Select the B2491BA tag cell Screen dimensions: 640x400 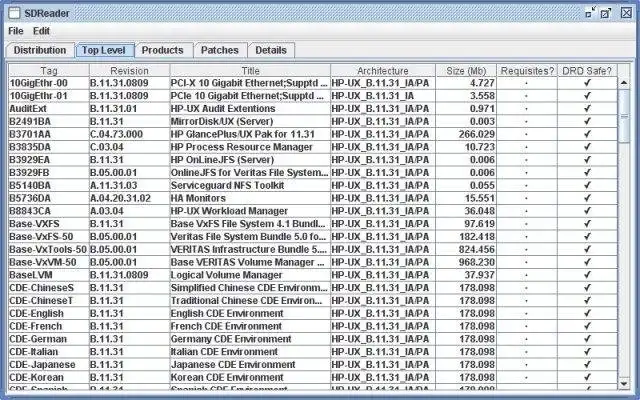click(x=49, y=121)
